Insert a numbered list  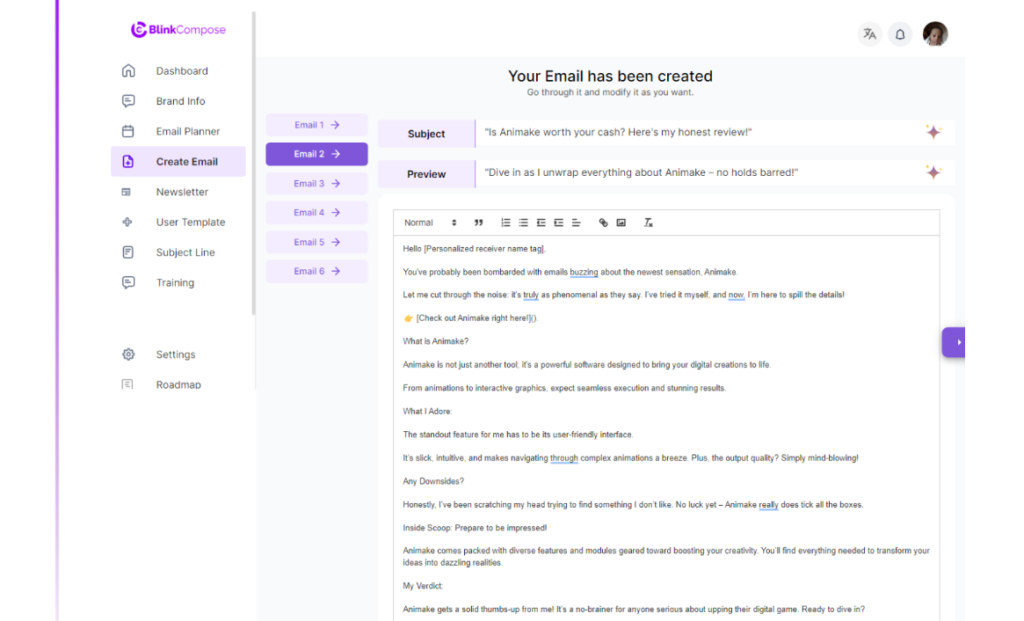pyautogui.click(x=505, y=223)
